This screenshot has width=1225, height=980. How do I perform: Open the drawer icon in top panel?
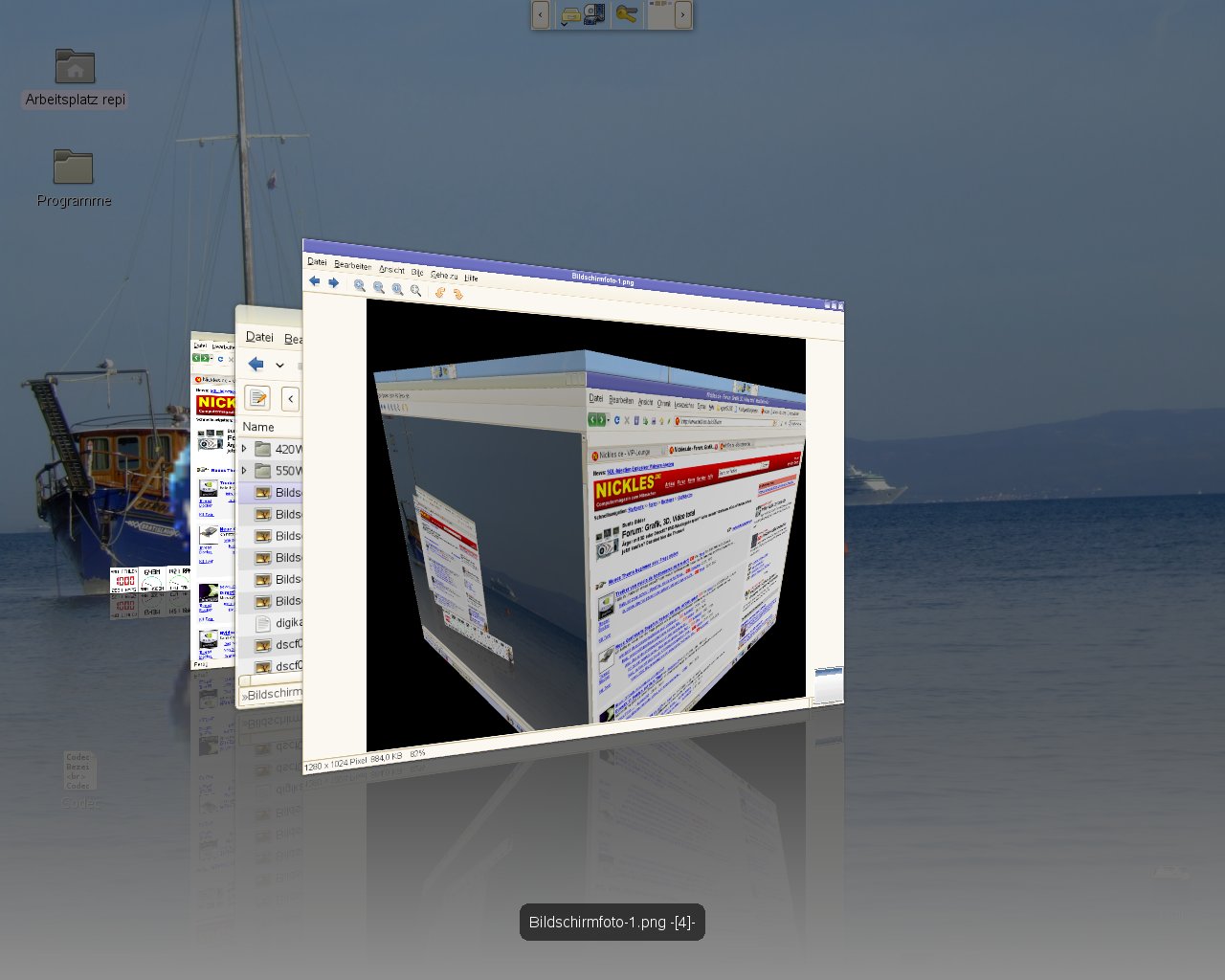pos(570,14)
